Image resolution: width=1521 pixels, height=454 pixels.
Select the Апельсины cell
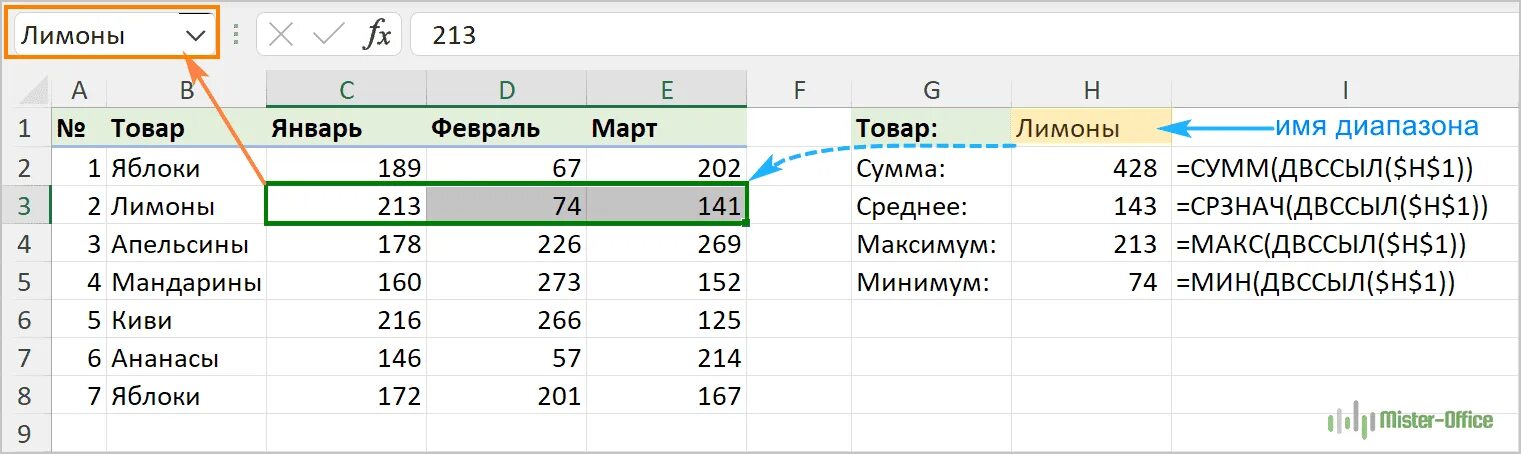pos(186,244)
